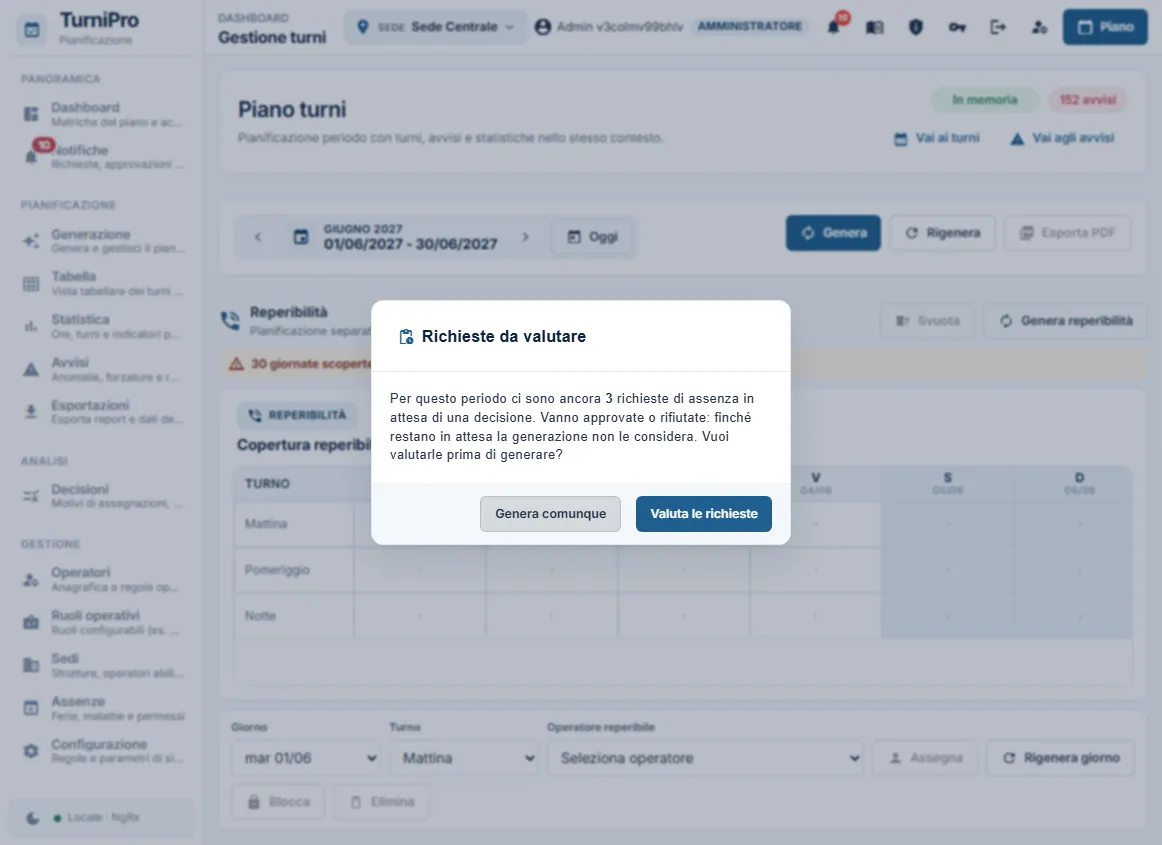The width and height of the screenshot is (1162, 845).
Task: Open the user settings icon in the header
Action: click(x=1039, y=27)
